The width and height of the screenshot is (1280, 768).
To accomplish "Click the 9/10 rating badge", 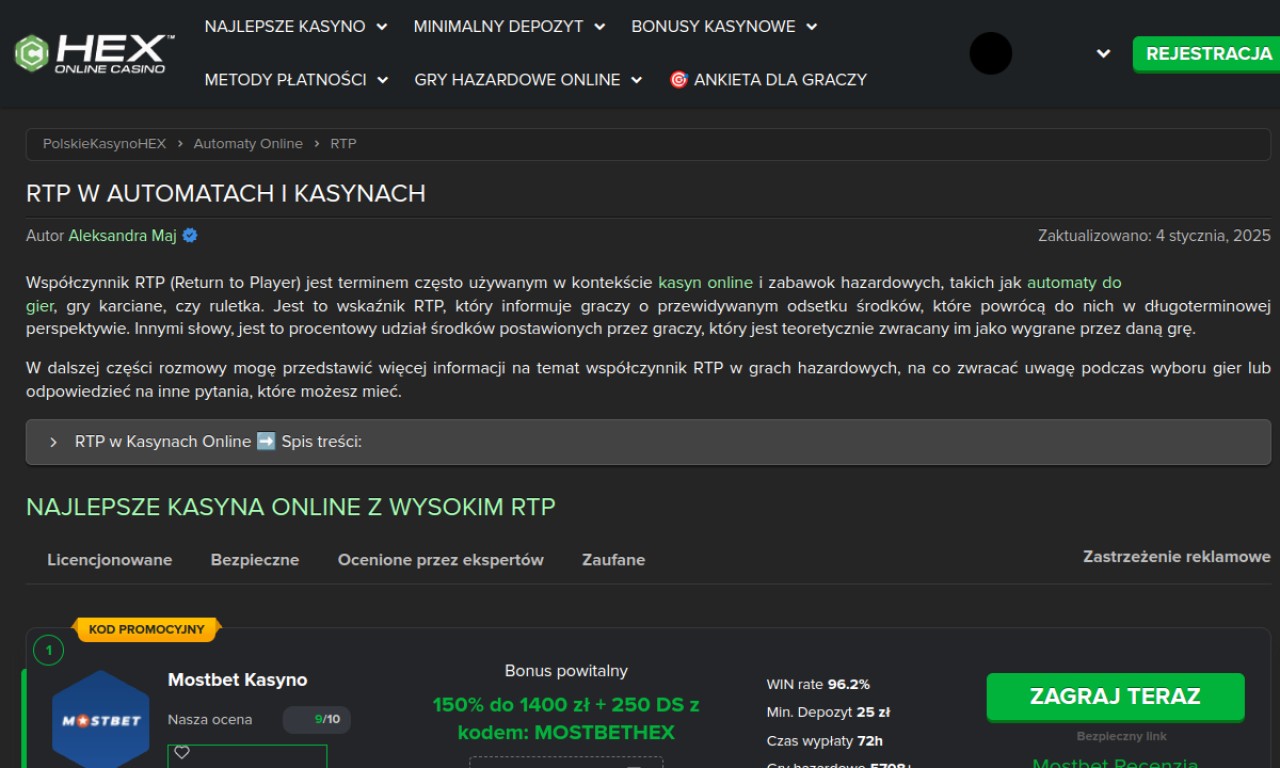I will (x=317, y=719).
